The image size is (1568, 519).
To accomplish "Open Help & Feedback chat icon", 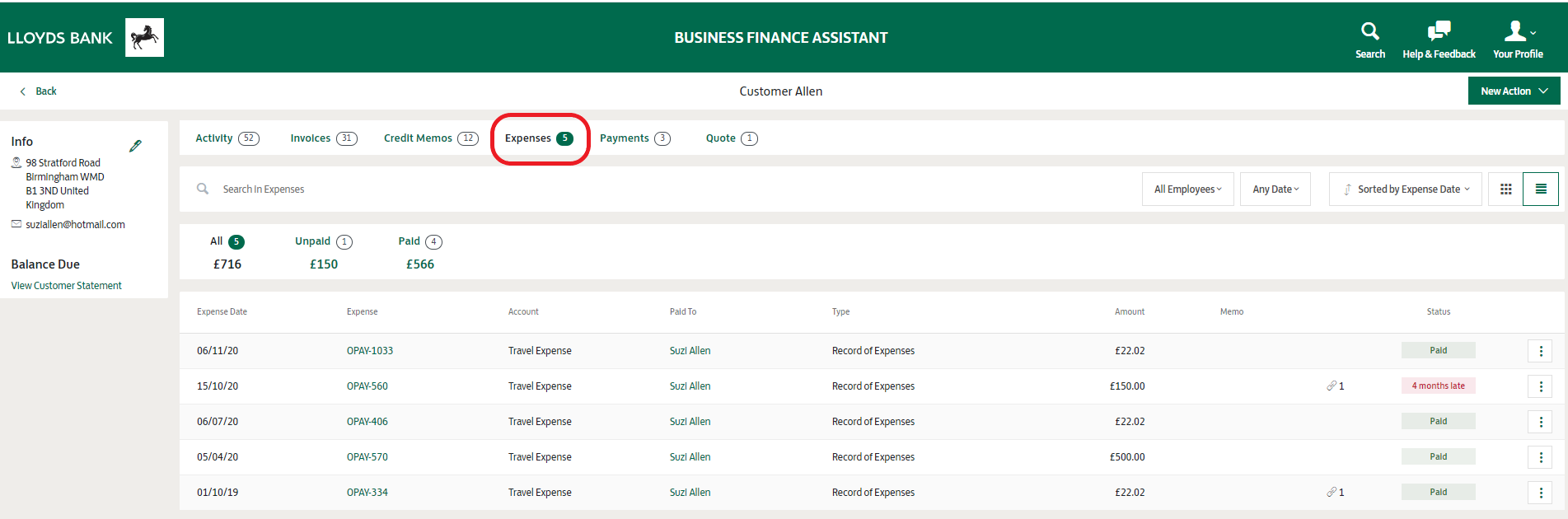I will [x=1439, y=31].
